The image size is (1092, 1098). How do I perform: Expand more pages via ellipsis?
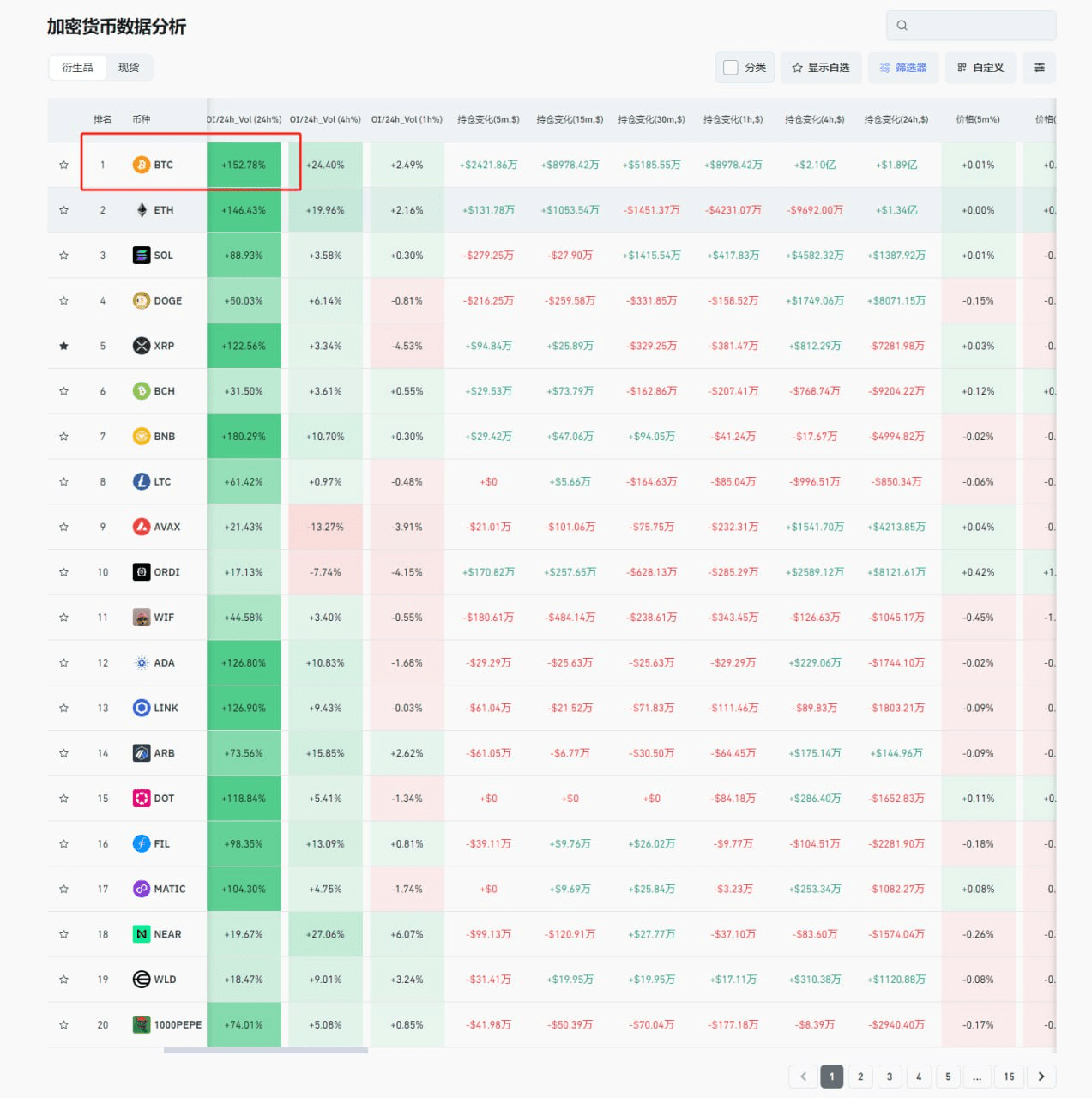(x=977, y=1077)
